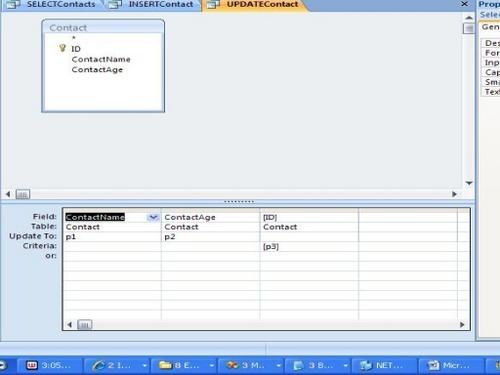Expand the ContactName field dropdown arrow
The image size is (500, 375).
tap(153, 217)
